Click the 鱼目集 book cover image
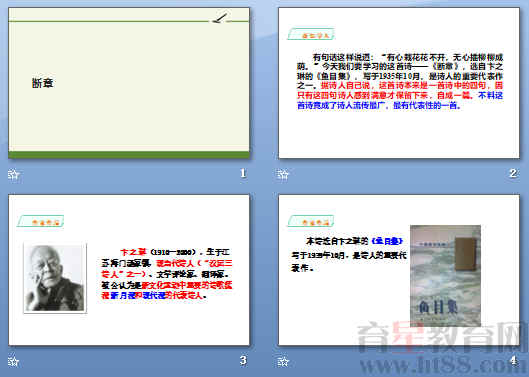This screenshot has width=529, height=377. [x=445, y=275]
